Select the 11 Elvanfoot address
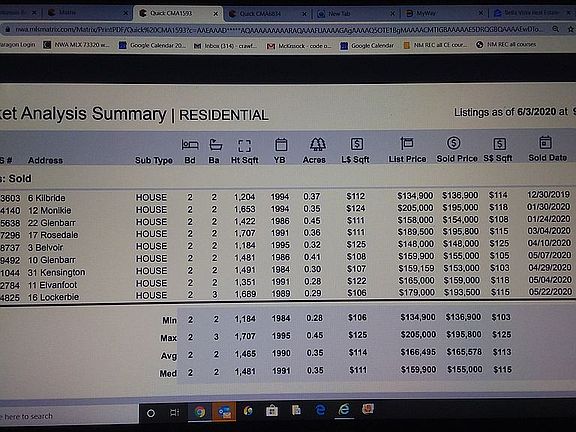576x432 pixels. tap(53, 285)
